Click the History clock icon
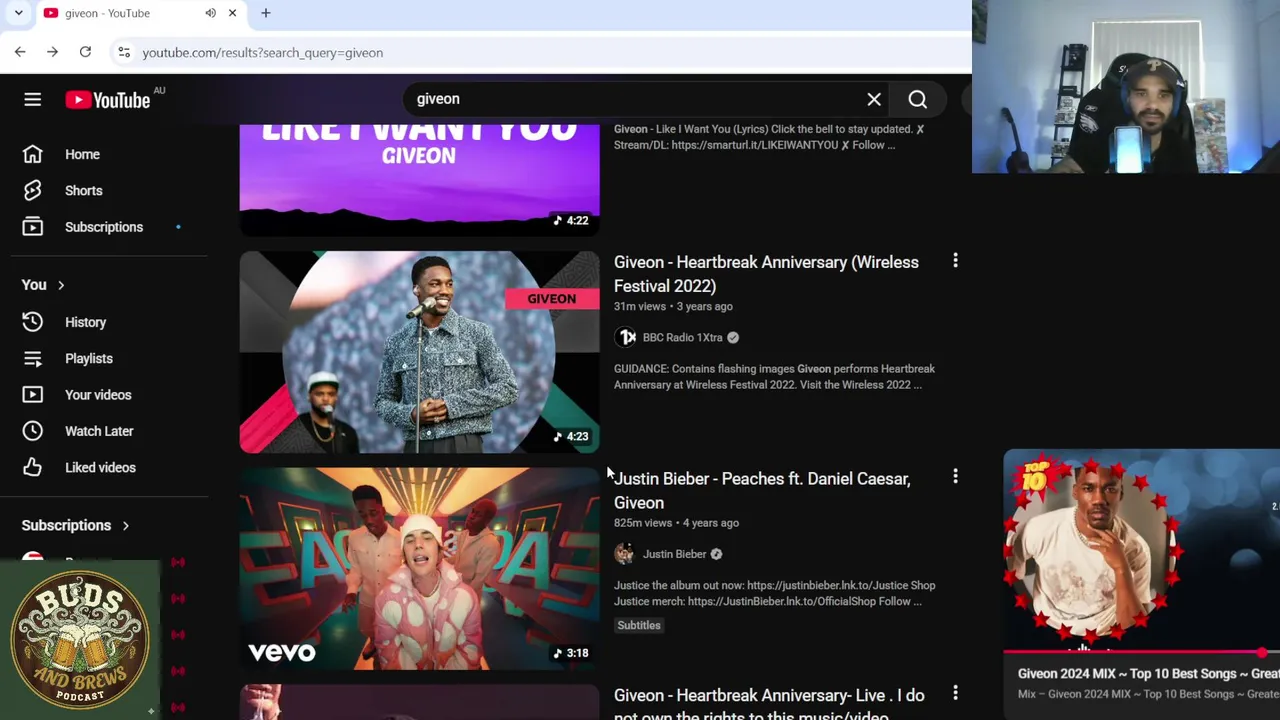 point(32,322)
